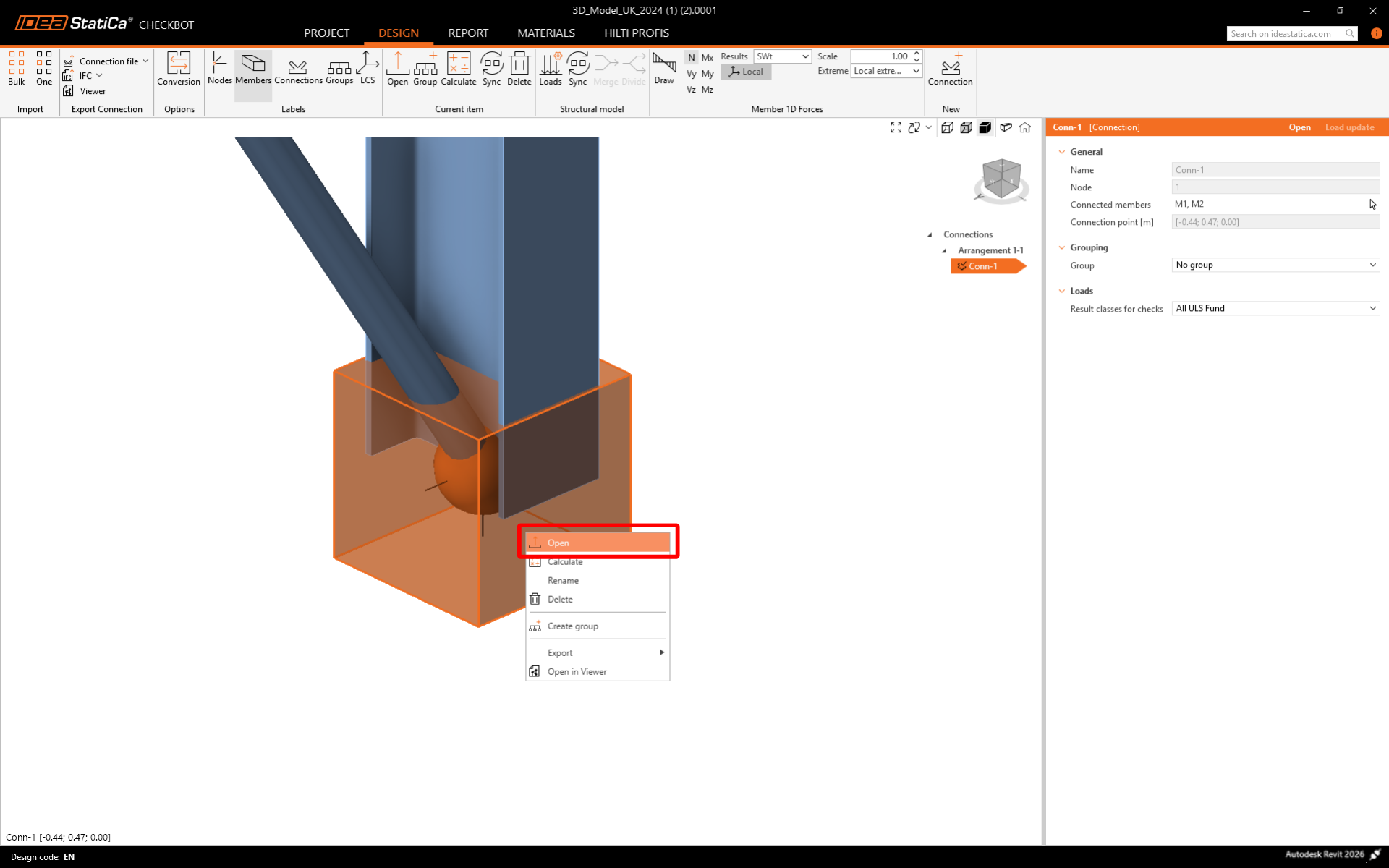This screenshot has width=1389, height=868.
Task: Open the Group dropdown showing No group
Action: click(1275, 265)
